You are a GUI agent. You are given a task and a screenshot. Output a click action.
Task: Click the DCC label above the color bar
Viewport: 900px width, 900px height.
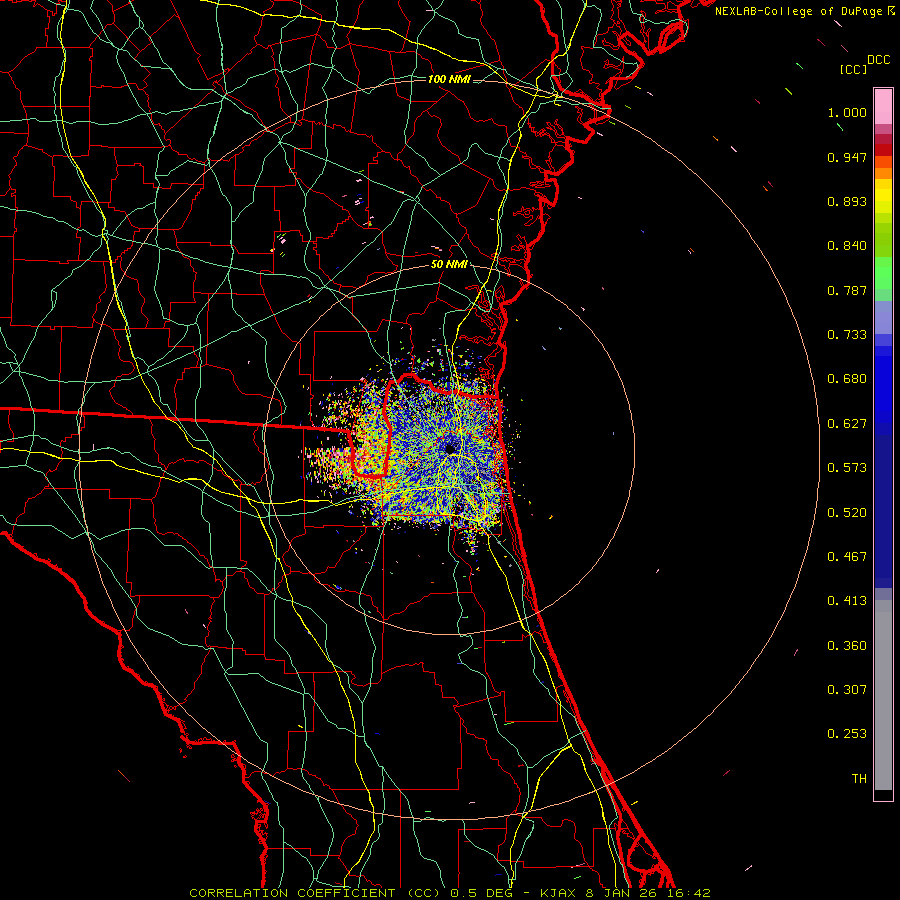[x=879, y=60]
